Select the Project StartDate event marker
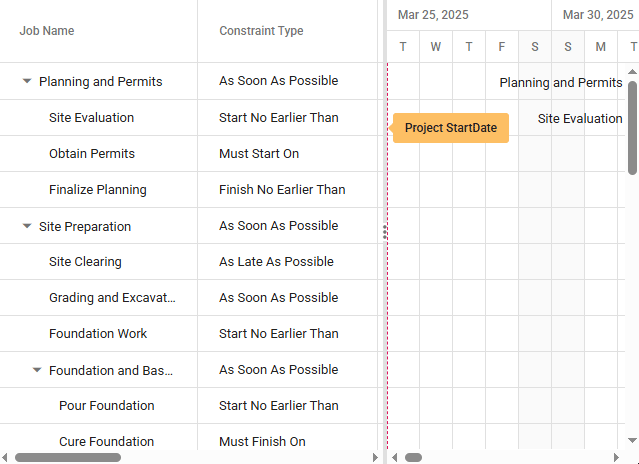This screenshot has height=464, width=639. 450,128
